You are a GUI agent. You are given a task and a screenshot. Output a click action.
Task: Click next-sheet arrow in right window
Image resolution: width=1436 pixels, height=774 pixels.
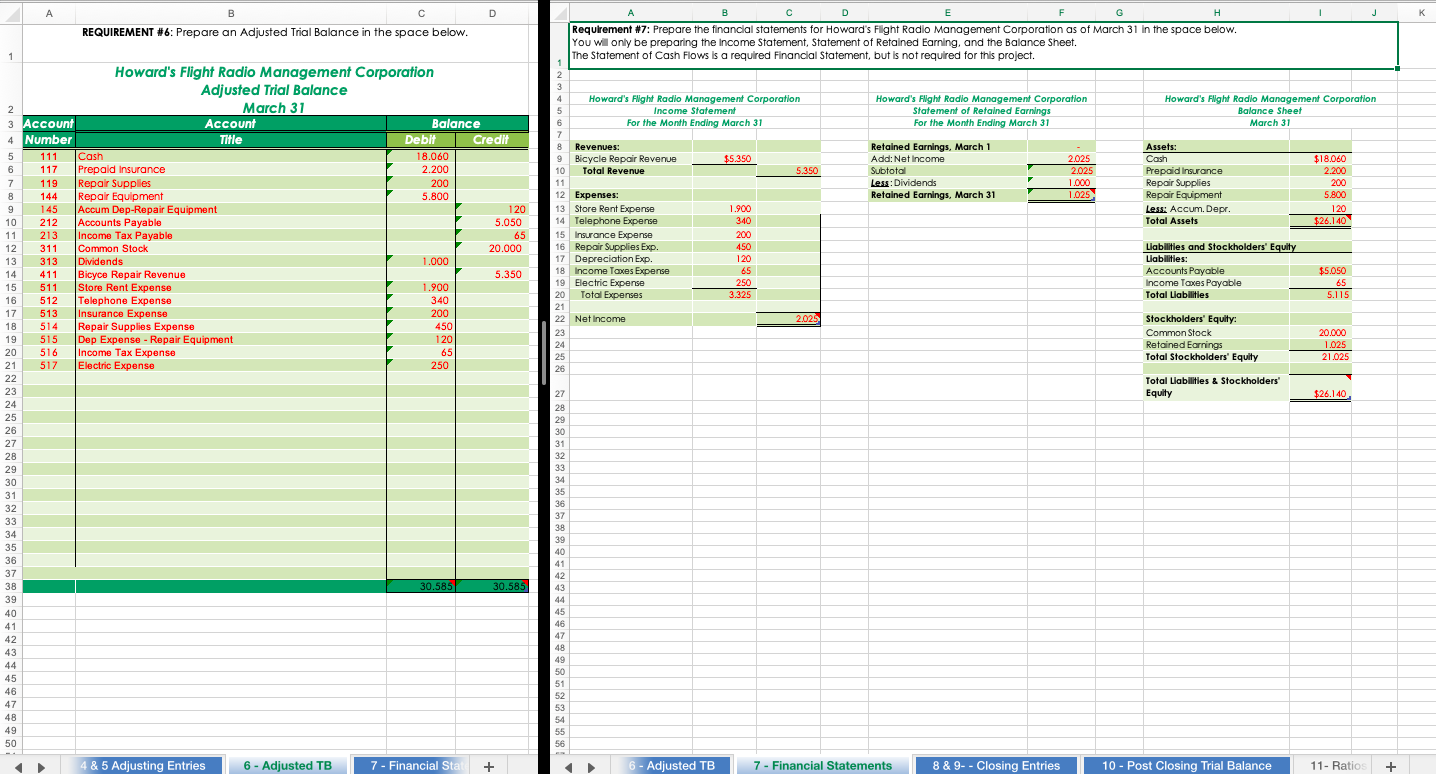click(x=594, y=766)
